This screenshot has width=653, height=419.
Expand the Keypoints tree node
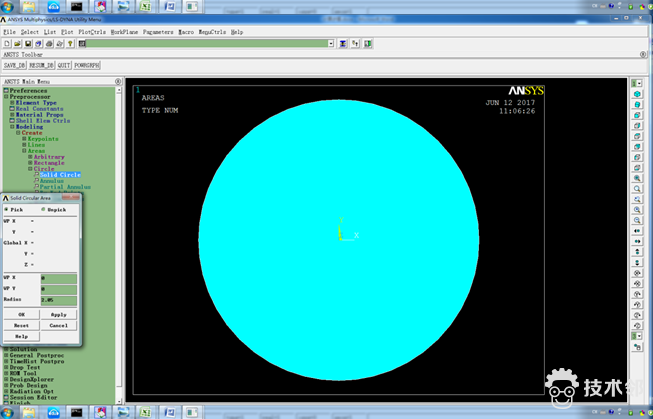(24, 139)
